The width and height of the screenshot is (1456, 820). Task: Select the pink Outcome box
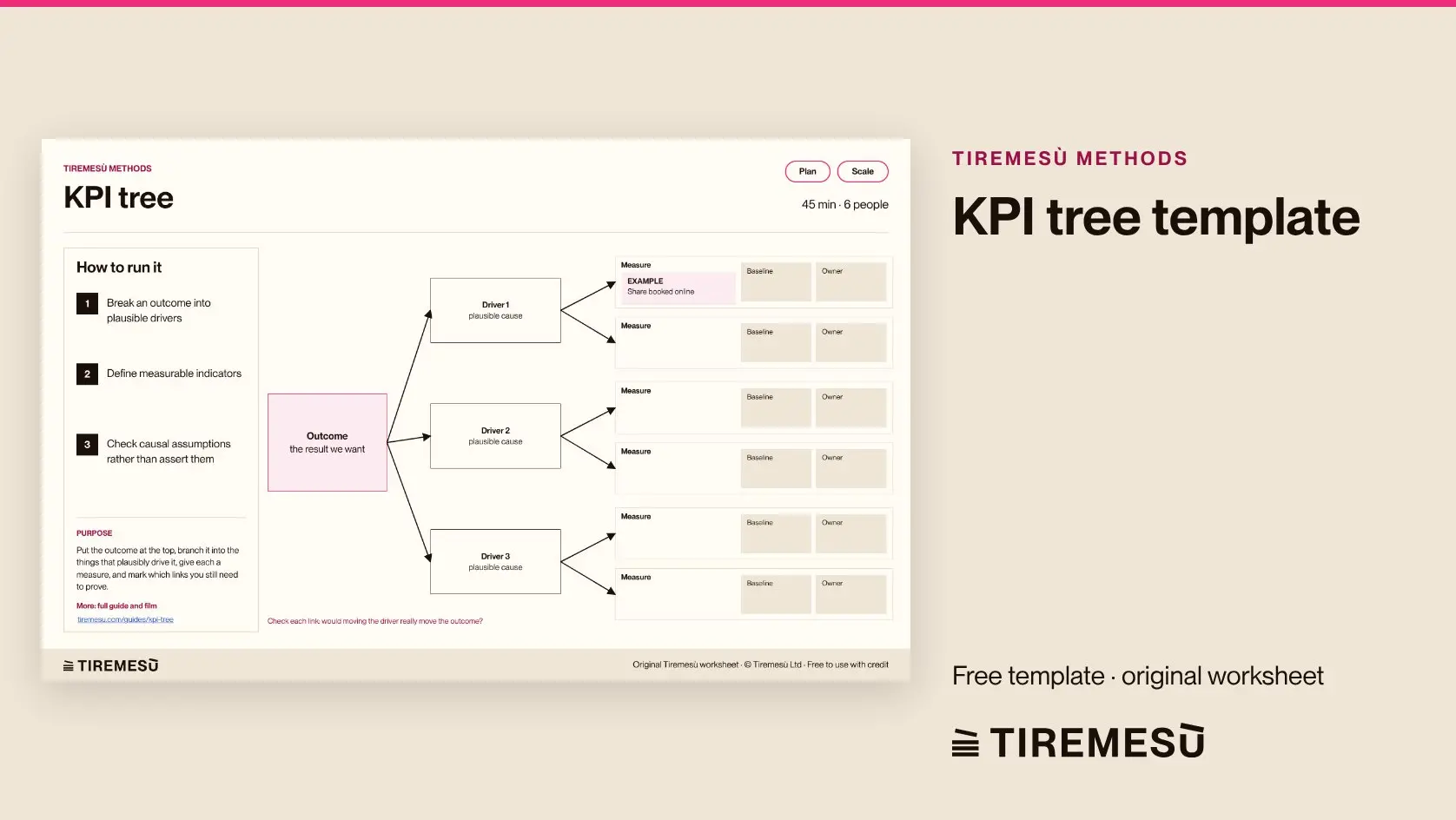pyautogui.click(x=328, y=442)
